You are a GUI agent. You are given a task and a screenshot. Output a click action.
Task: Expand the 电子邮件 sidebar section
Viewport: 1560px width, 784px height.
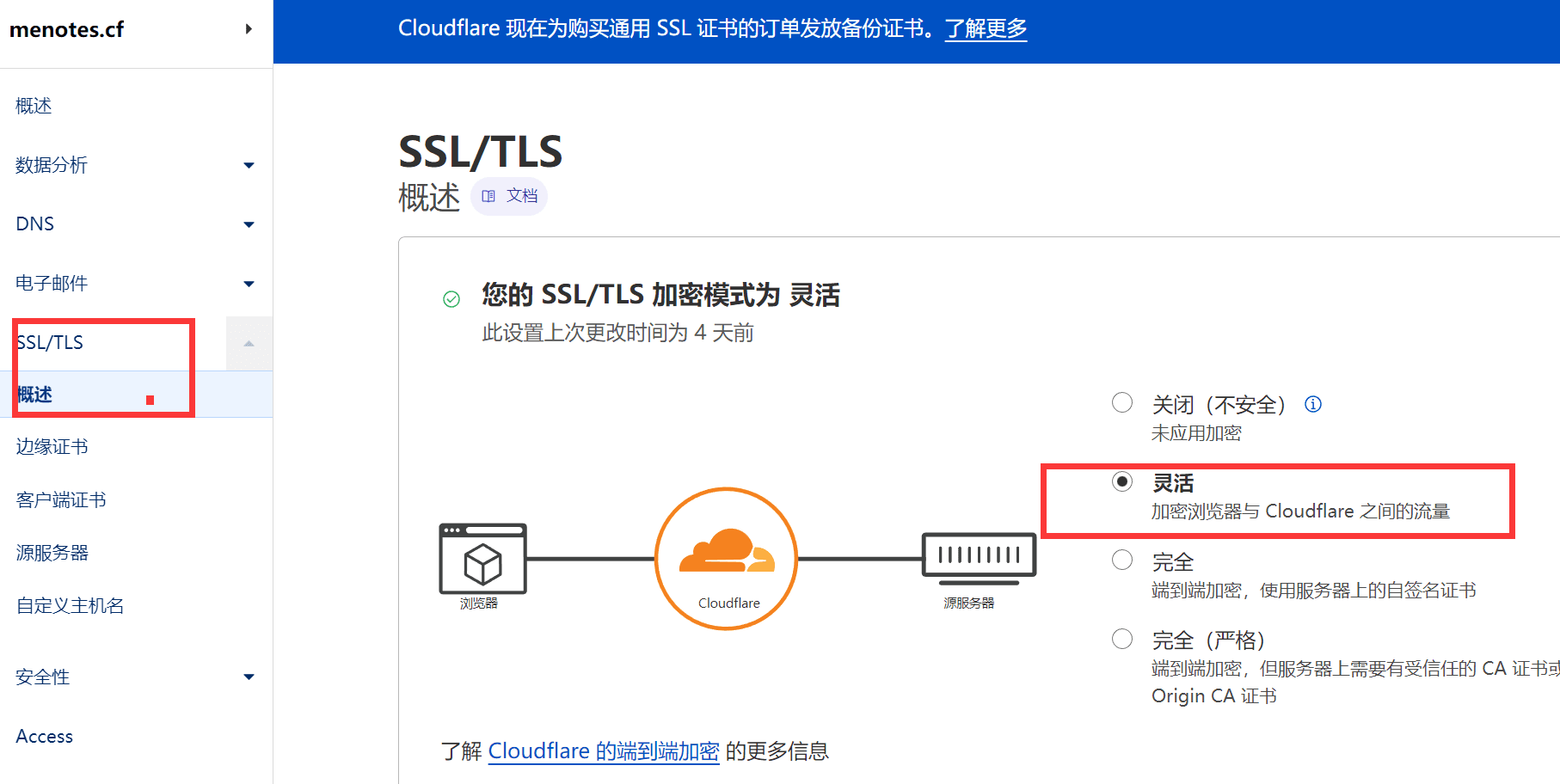(249, 284)
